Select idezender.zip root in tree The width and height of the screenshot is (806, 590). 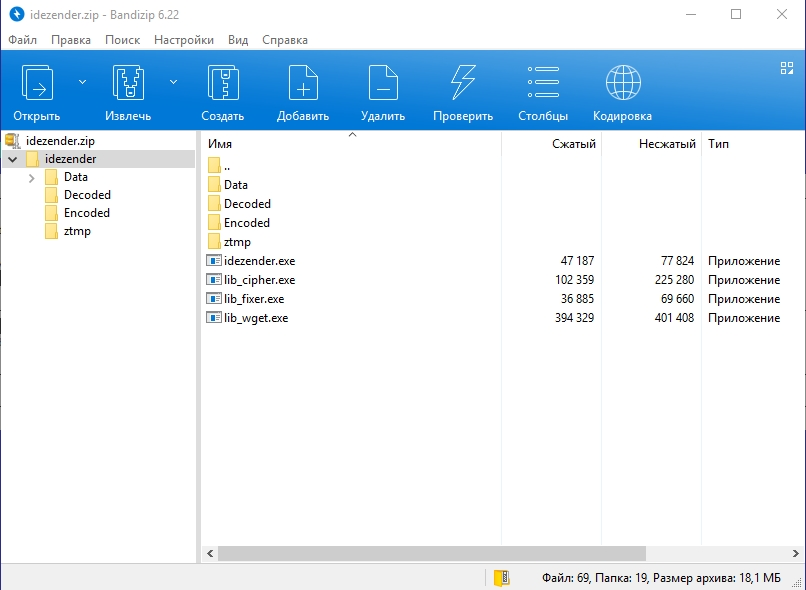point(60,141)
